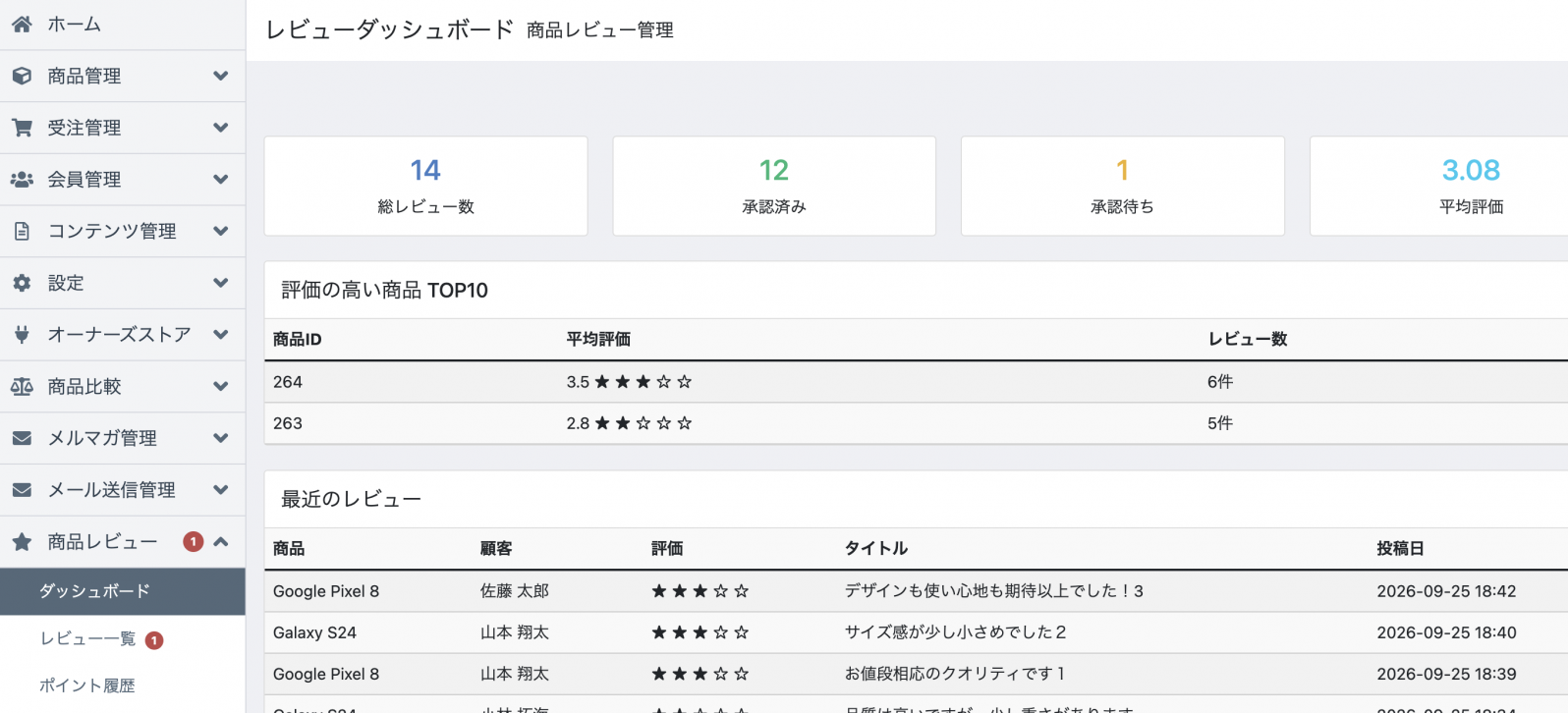Click Google Pixel 8 in 佐藤 太郎 row
1568x713 pixels.
[326, 591]
